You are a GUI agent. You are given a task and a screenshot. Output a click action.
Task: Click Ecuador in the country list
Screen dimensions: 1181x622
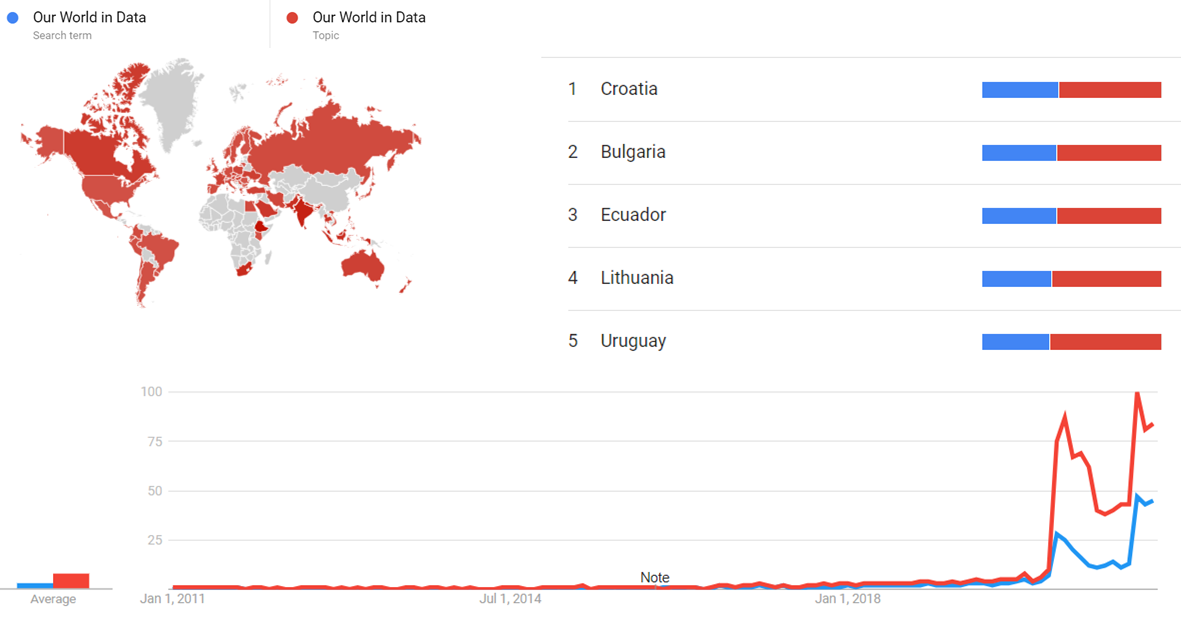633,215
